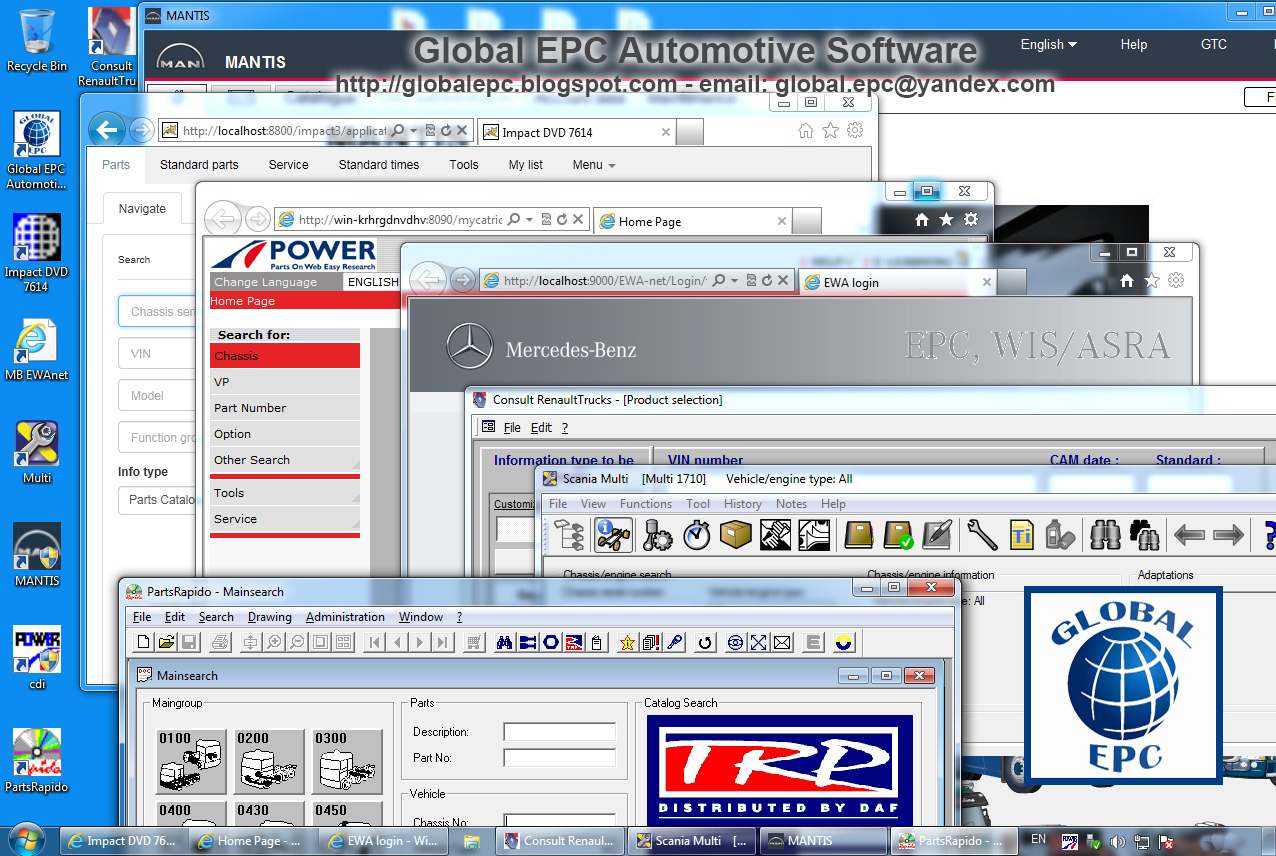The height and width of the screenshot is (856, 1276).
Task: Click the shopping cart icon in PartsRapido toolbar
Action: click(475, 642)
